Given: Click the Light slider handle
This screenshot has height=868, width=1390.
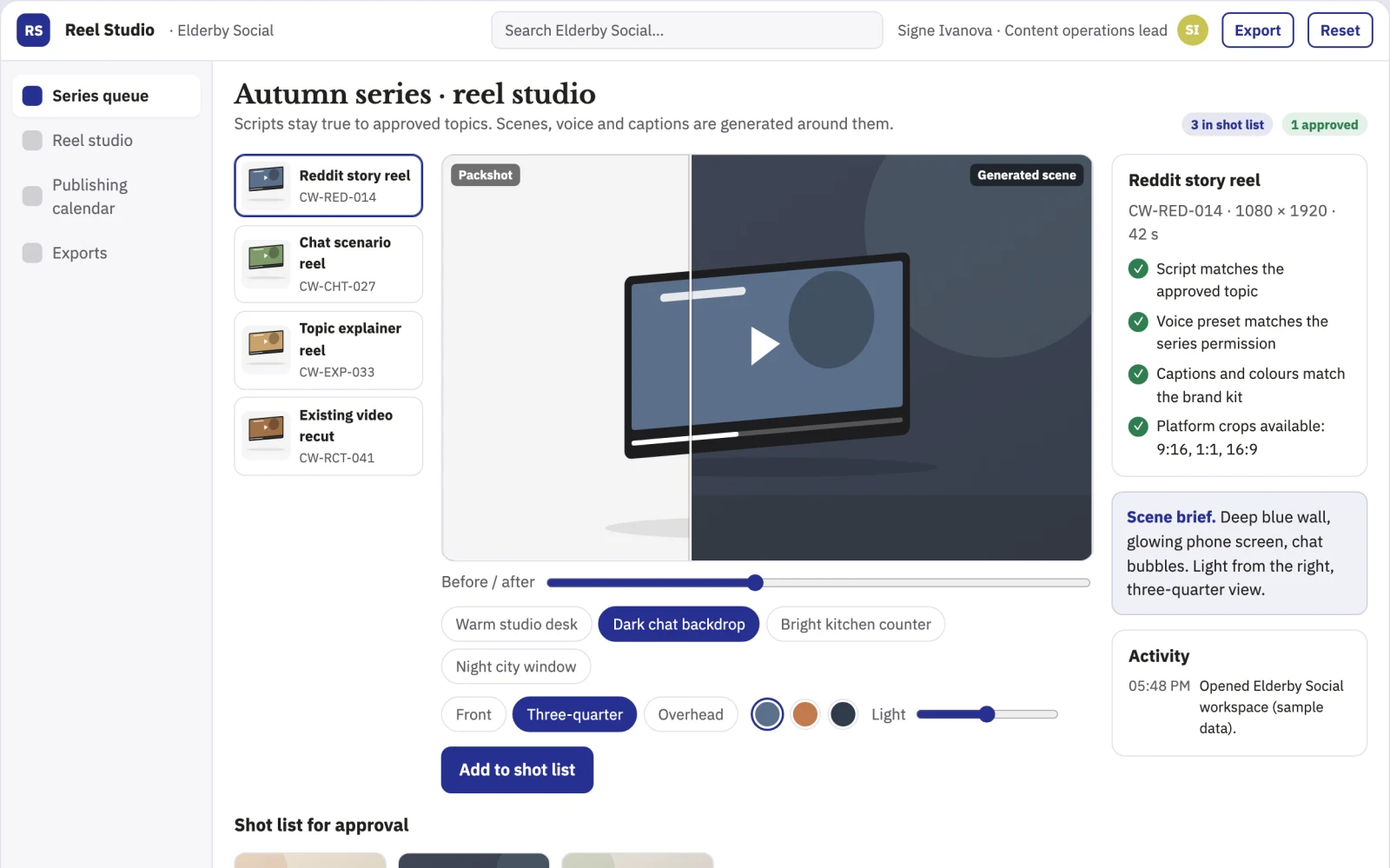Looking at the screenshot, I should coord(987,714).
